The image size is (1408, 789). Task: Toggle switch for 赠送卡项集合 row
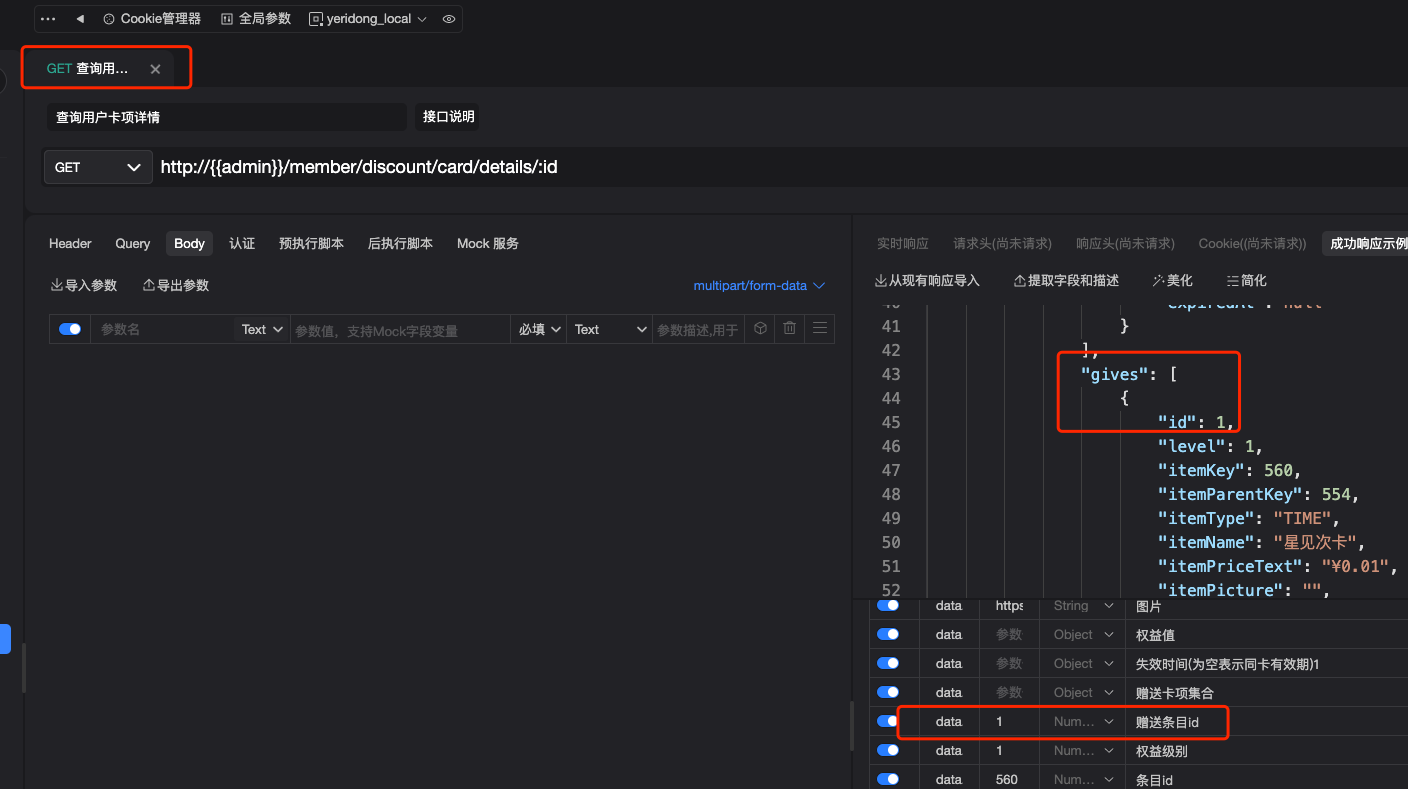click(x=887, y=692)
